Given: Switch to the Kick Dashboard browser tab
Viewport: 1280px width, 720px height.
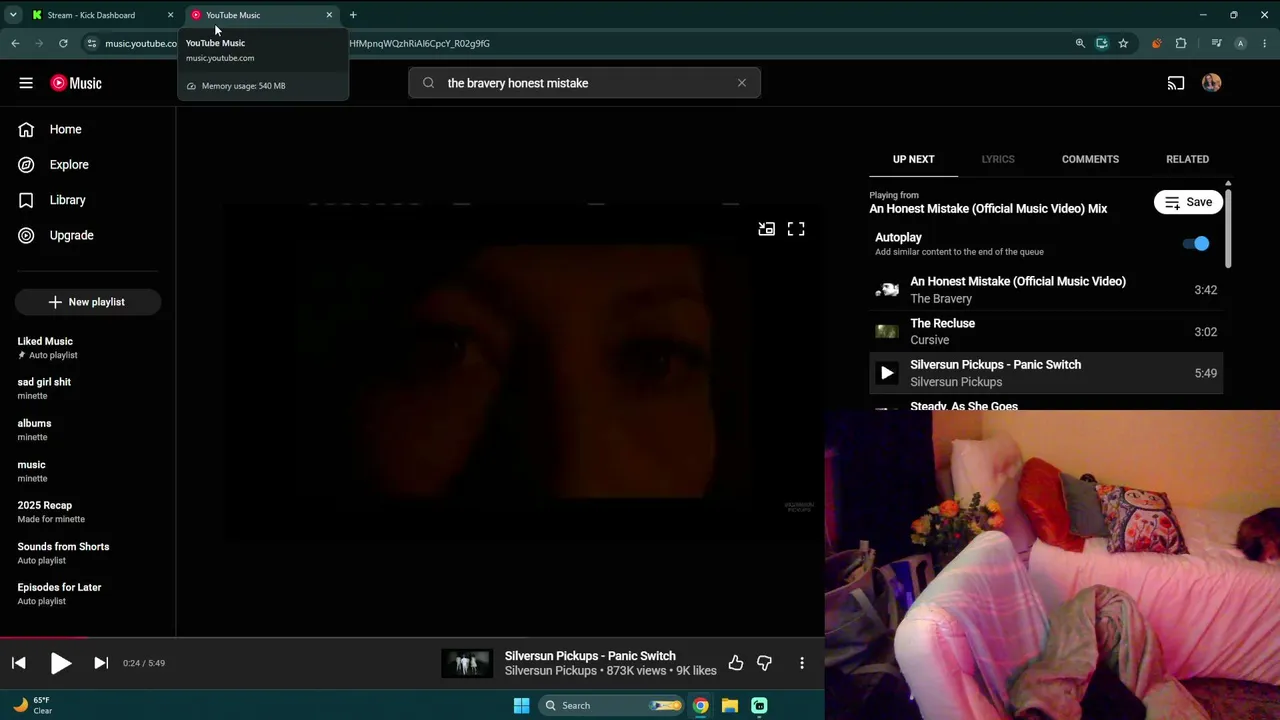Looking at the screenshot, I should pyautogui.click(x=100, y=15).
